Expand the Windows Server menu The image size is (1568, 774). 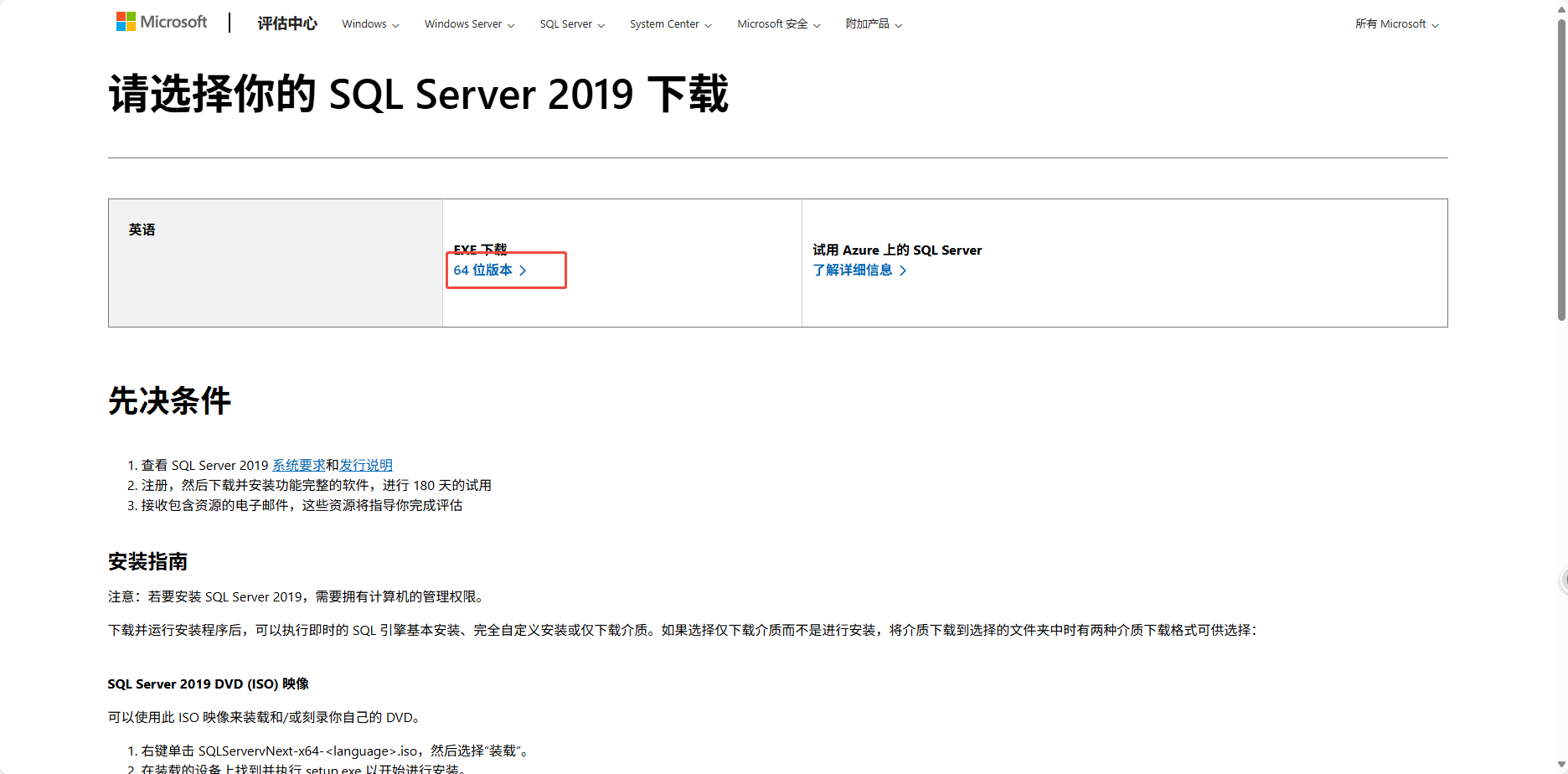[511, 24]
